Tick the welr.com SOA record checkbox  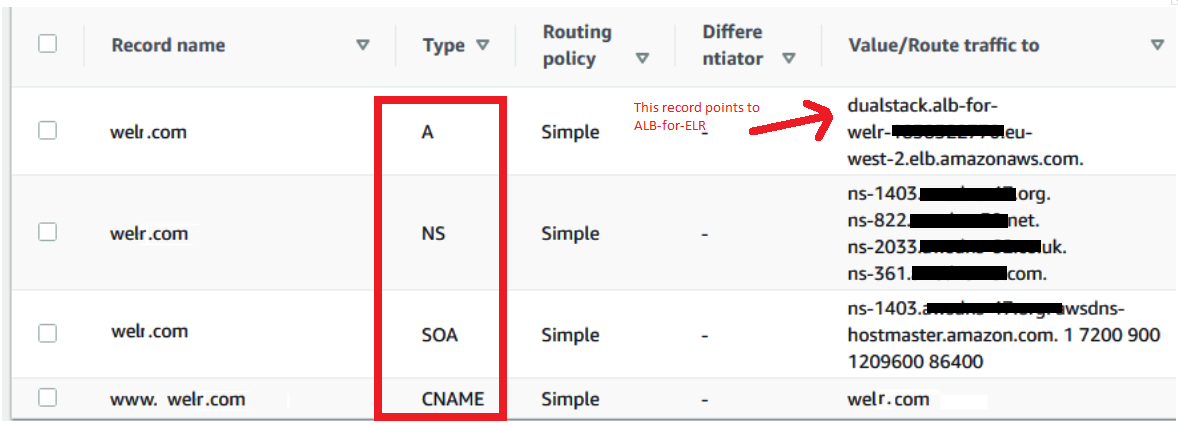pos(47,331)
